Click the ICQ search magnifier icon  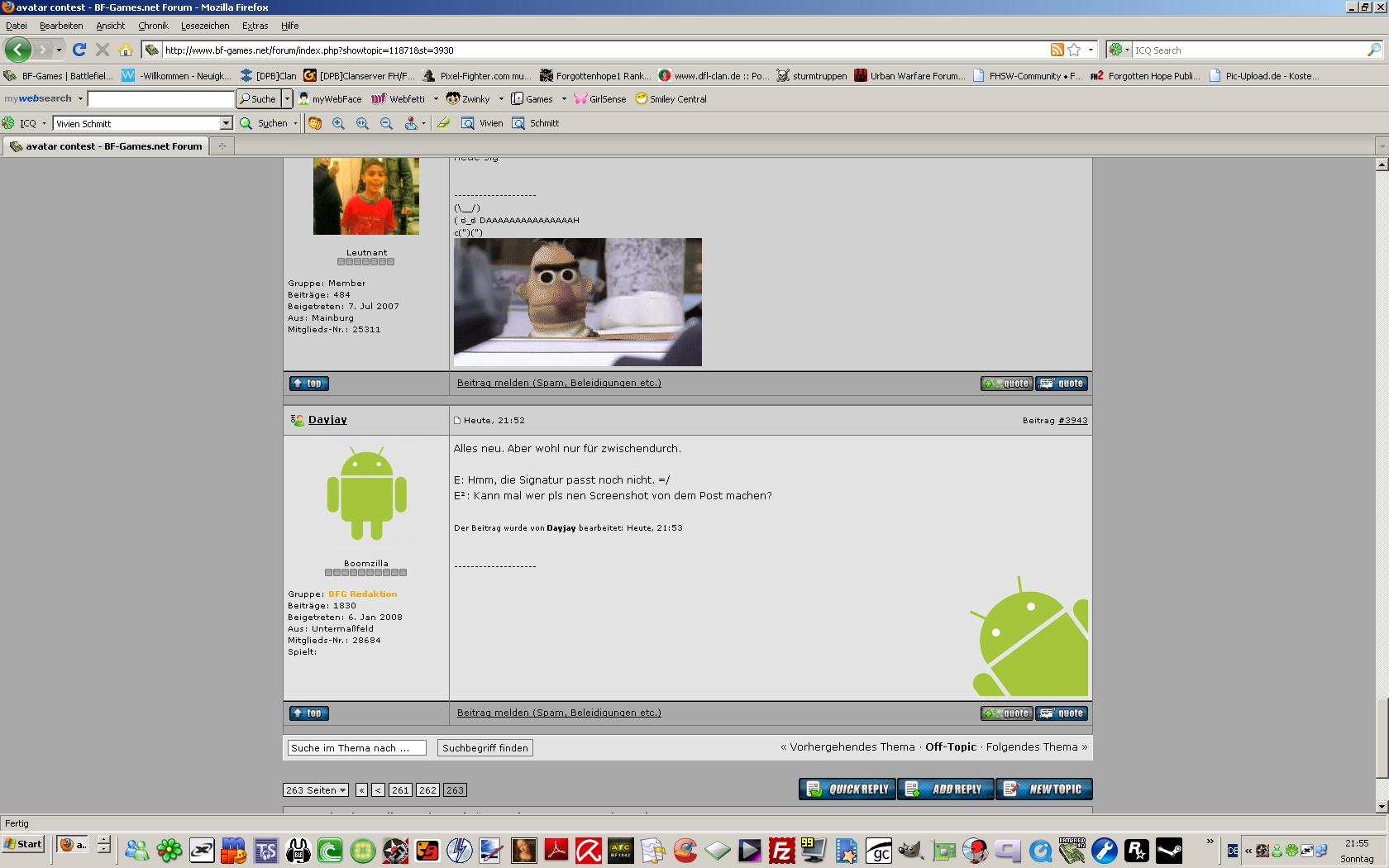point(1373,50)
